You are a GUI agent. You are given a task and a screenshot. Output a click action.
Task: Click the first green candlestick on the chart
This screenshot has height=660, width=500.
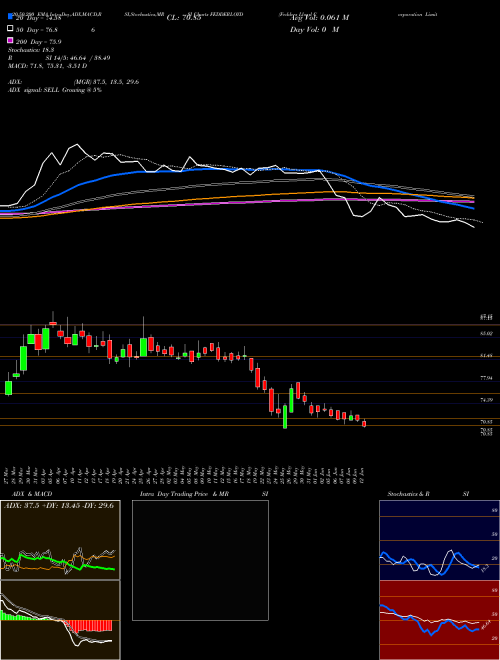click(x=8, y=387)
